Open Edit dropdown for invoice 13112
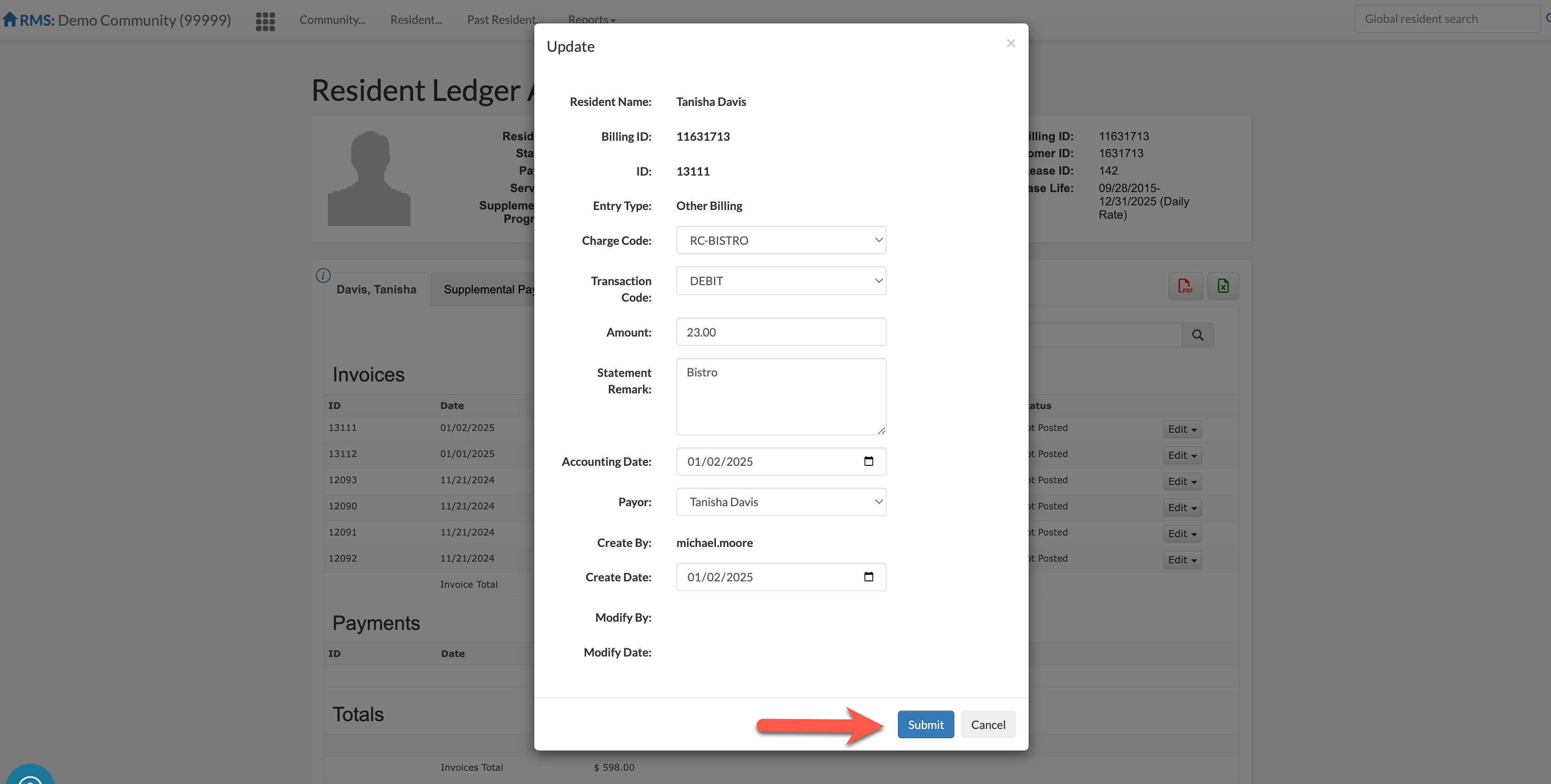The height and width of the screenshot is (784, 1551). tap(1182, 455)
